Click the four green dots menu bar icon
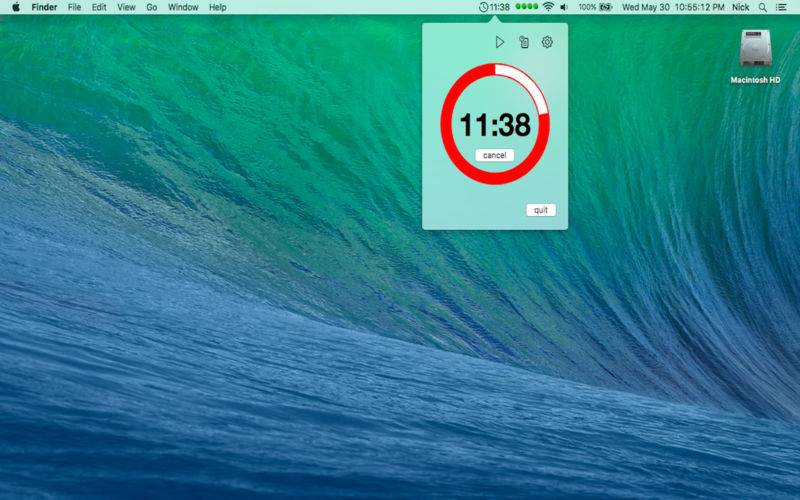Viewport: 800px width, 500px height. pos(527,7)
